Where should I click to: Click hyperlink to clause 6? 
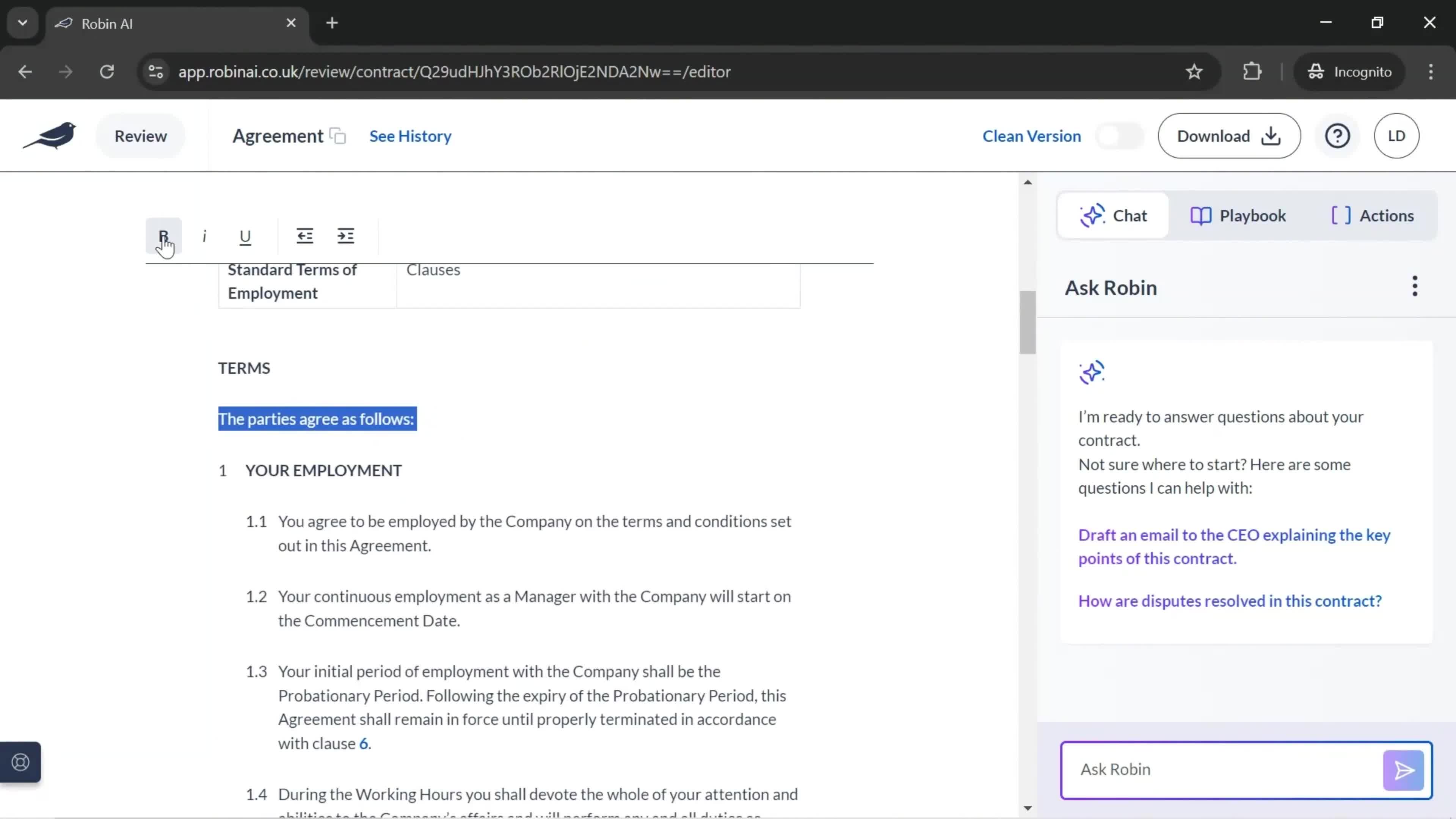point(363,744)
